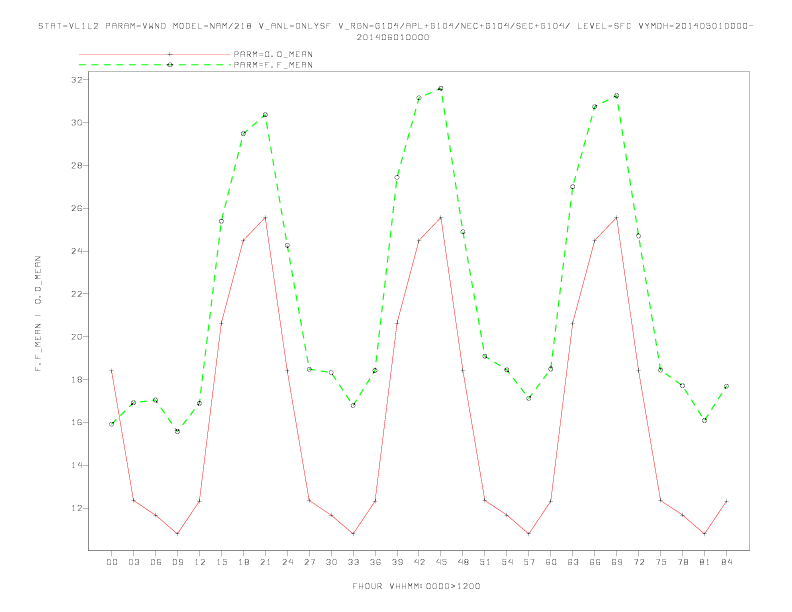Click x-axis tick label 84
This screenshot has width=792, height=612.
(726, 562)
